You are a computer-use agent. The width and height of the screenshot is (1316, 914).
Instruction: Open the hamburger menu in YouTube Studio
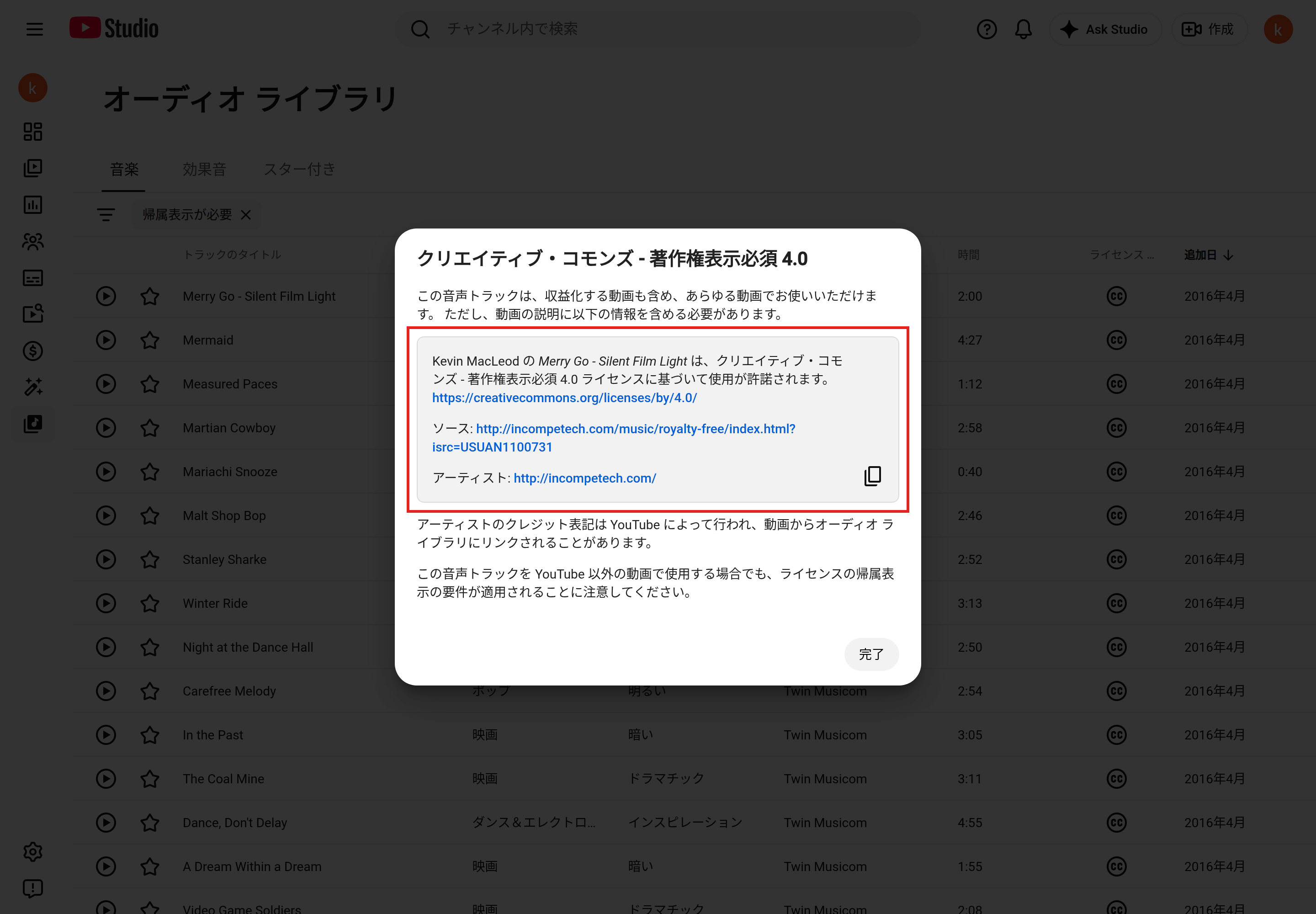[34, 29]
